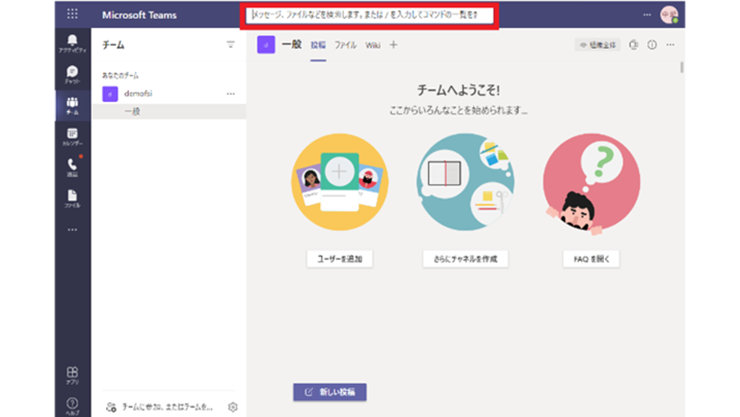Open Calls phone icon in sidebar

click(72, 167)
